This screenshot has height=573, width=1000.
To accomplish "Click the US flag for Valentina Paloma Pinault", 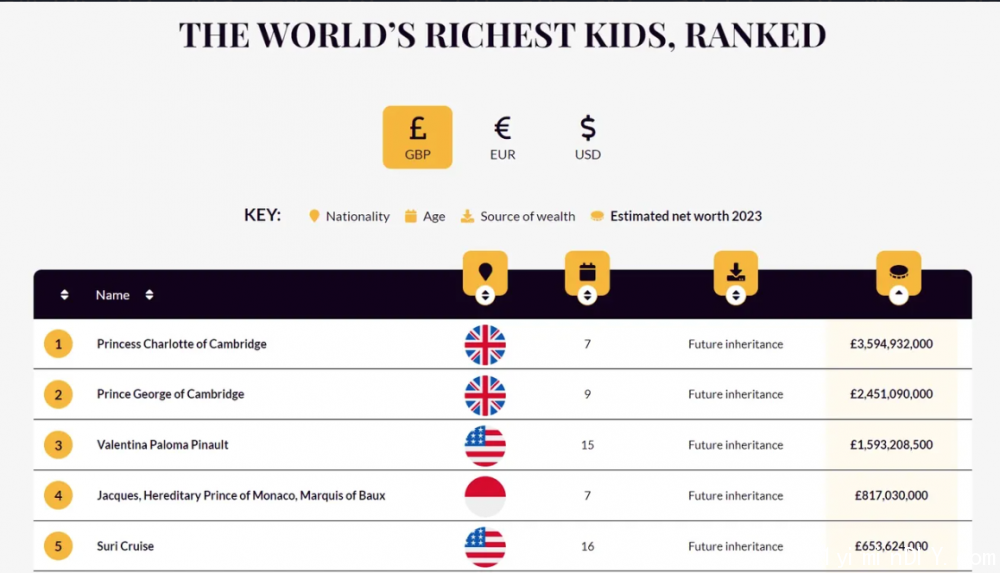I will click(x=485, y=445).
